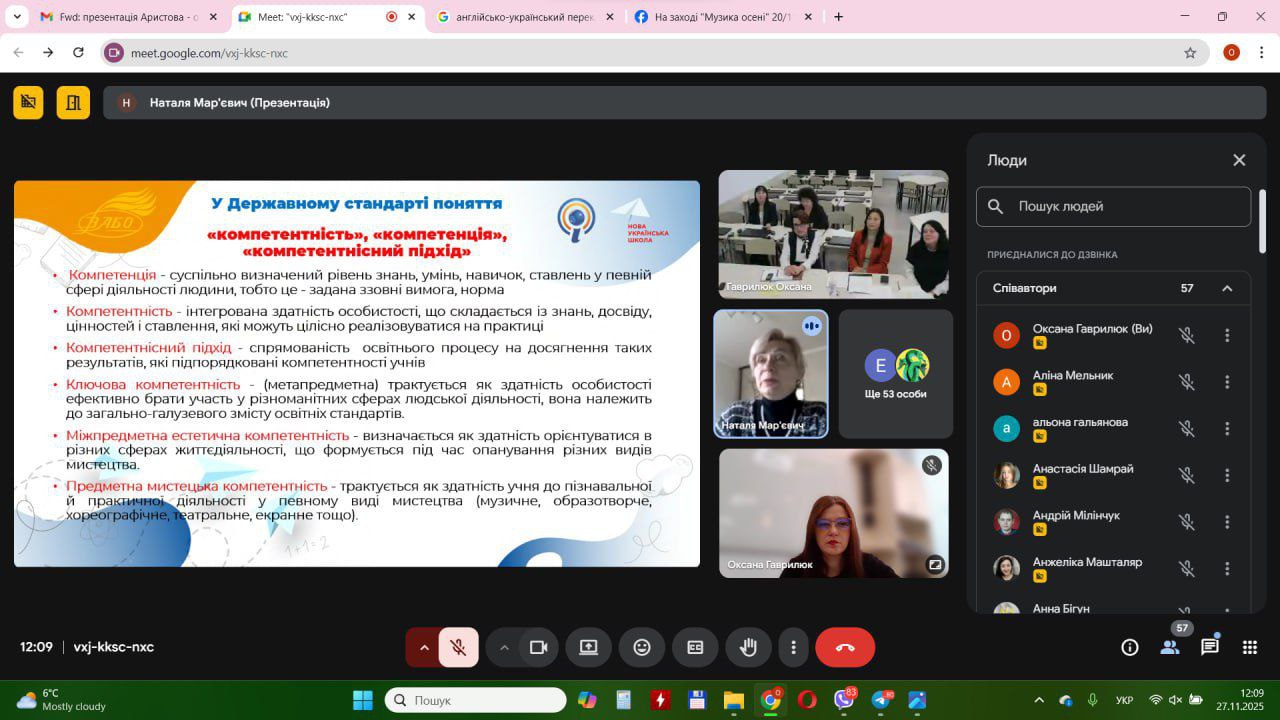Open the activities grid icon
The image size is (1280, 720).
pos(1249,647)
